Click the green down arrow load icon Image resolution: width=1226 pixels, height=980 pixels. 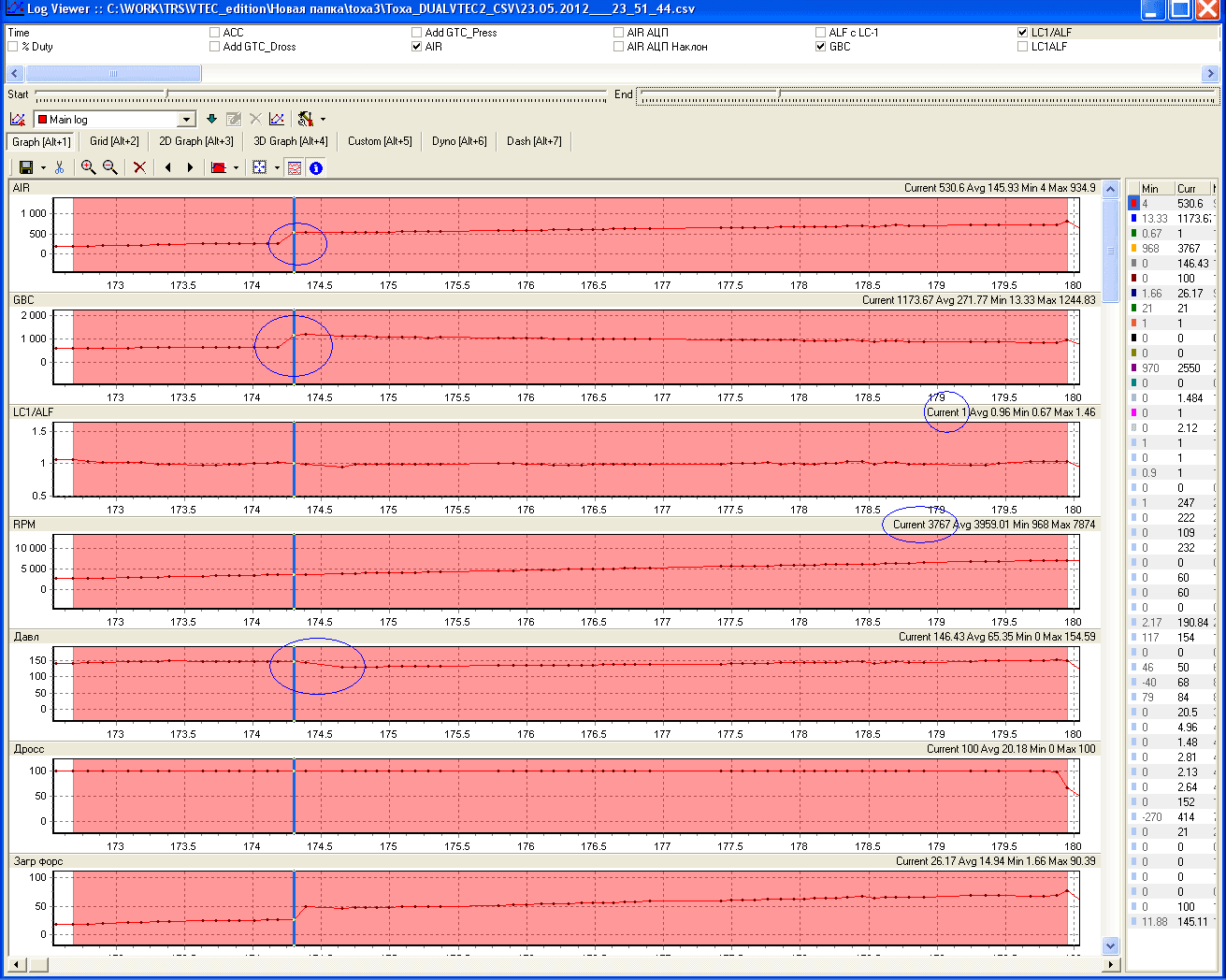[x=211, y=119]
